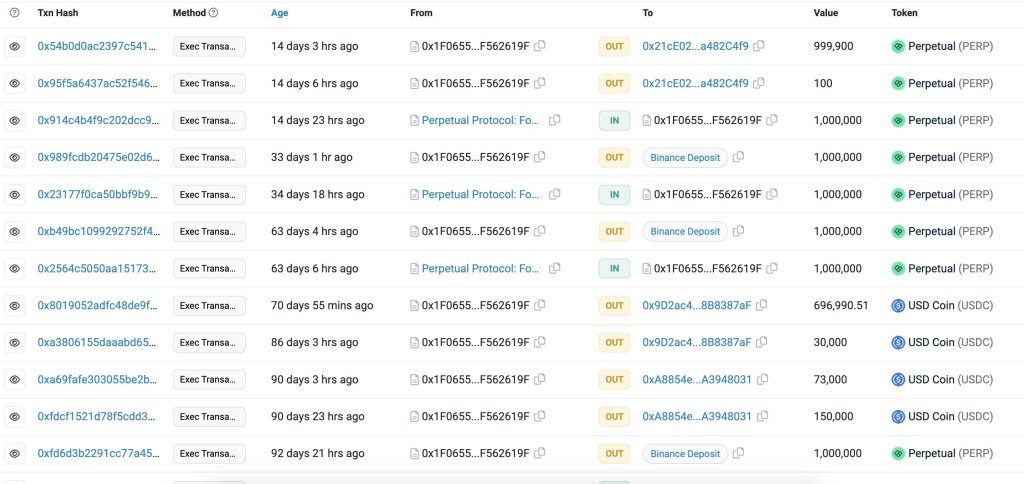Click the IN badge in 63 days 6 hrs row
Image resolution: width=1024 pixels, height=484 pixels.
[x=614, y=268]
